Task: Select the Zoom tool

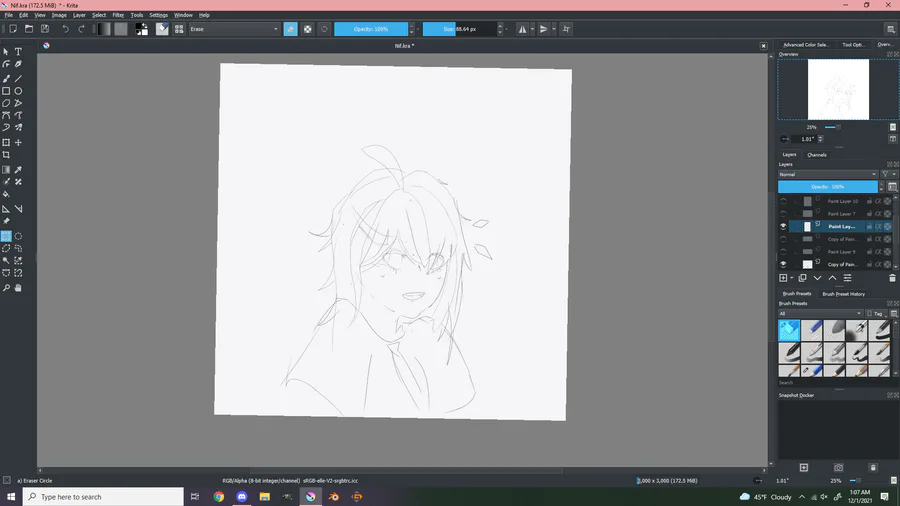Action: click(x=6, y=288)
